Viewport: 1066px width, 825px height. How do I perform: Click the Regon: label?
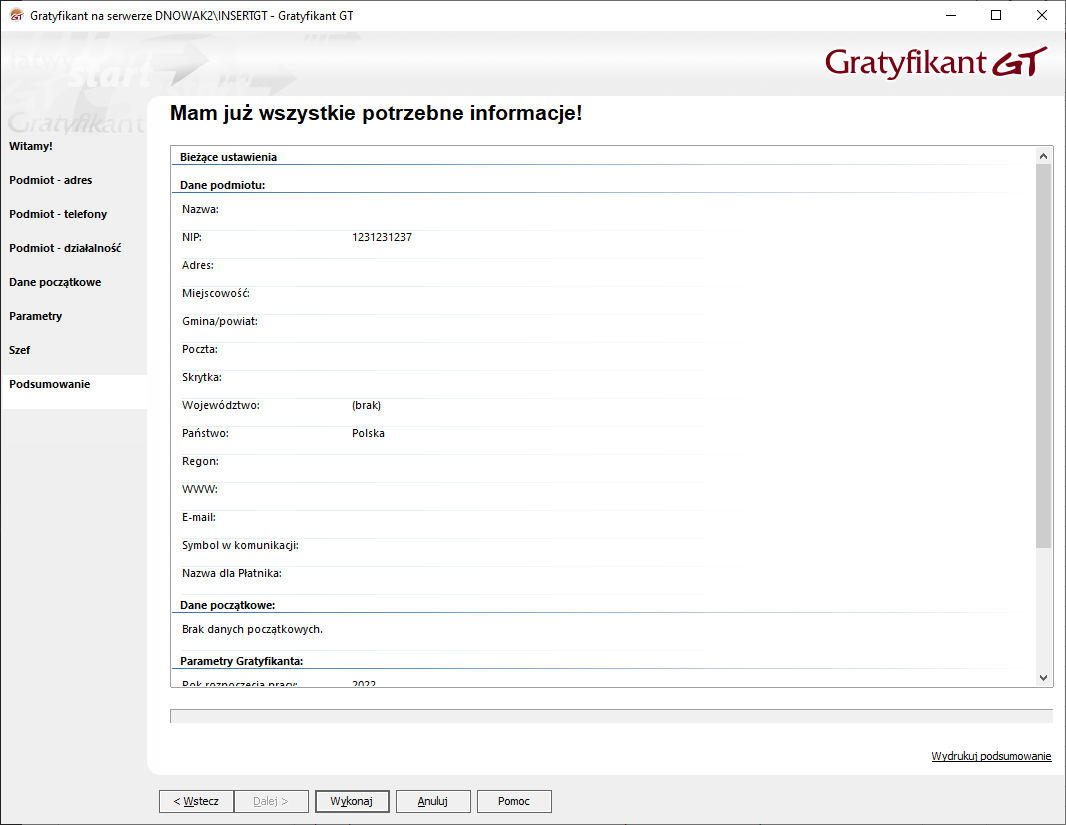(x=201, y=461)
